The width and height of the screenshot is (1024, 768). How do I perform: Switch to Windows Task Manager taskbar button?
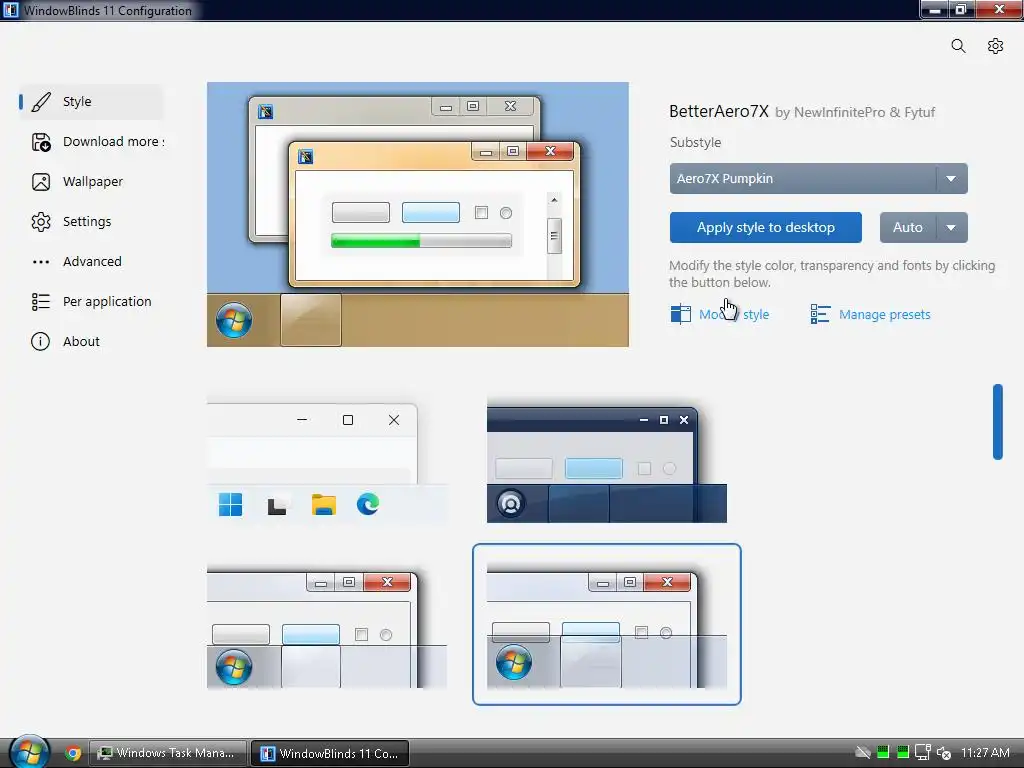coord(168,753)
